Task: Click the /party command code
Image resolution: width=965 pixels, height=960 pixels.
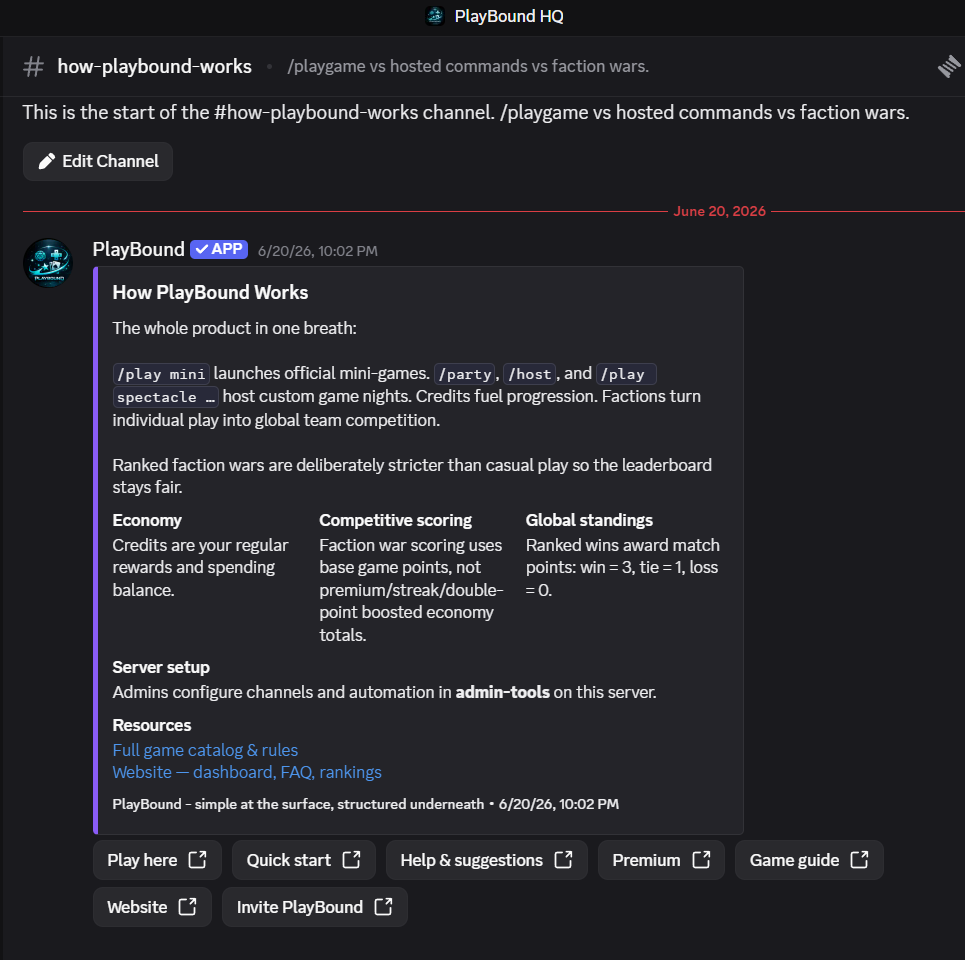Action: point(465,374)
